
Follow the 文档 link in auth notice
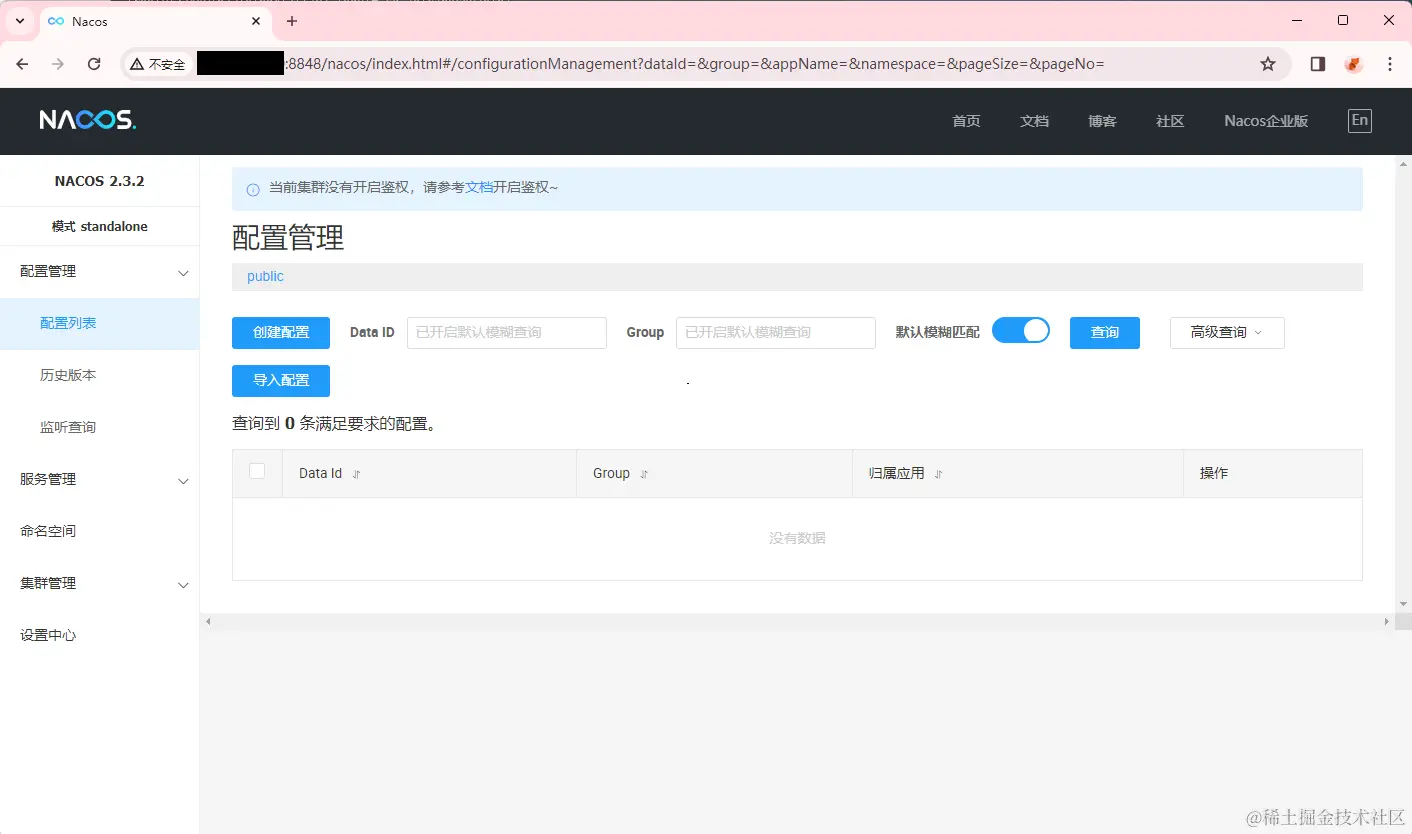coord(479,188)
